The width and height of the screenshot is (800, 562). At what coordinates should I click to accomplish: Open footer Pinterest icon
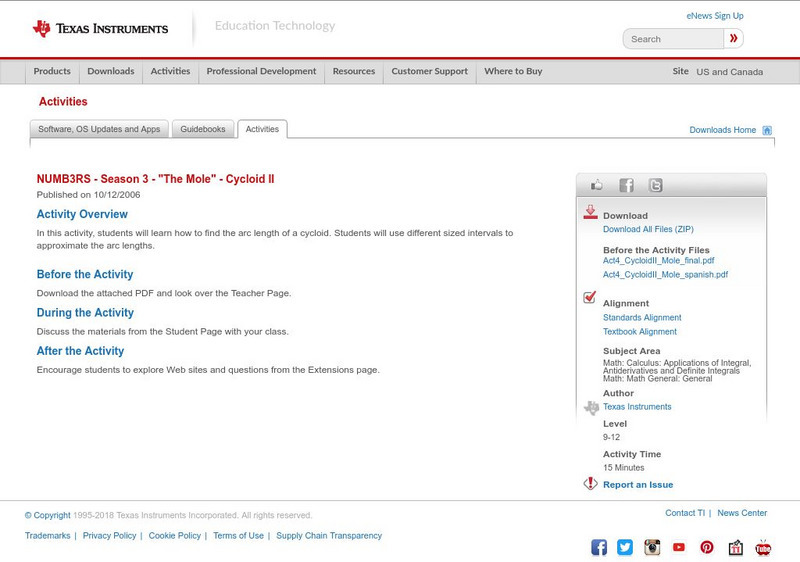[707, 547]
